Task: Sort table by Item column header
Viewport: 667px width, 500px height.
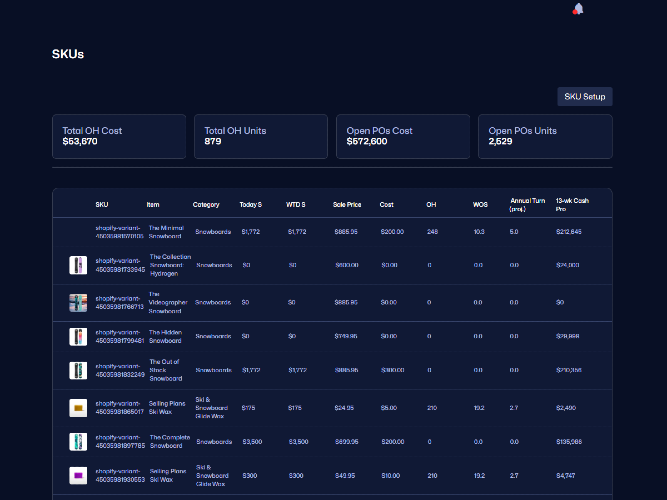Action: (x=153, y=205)
